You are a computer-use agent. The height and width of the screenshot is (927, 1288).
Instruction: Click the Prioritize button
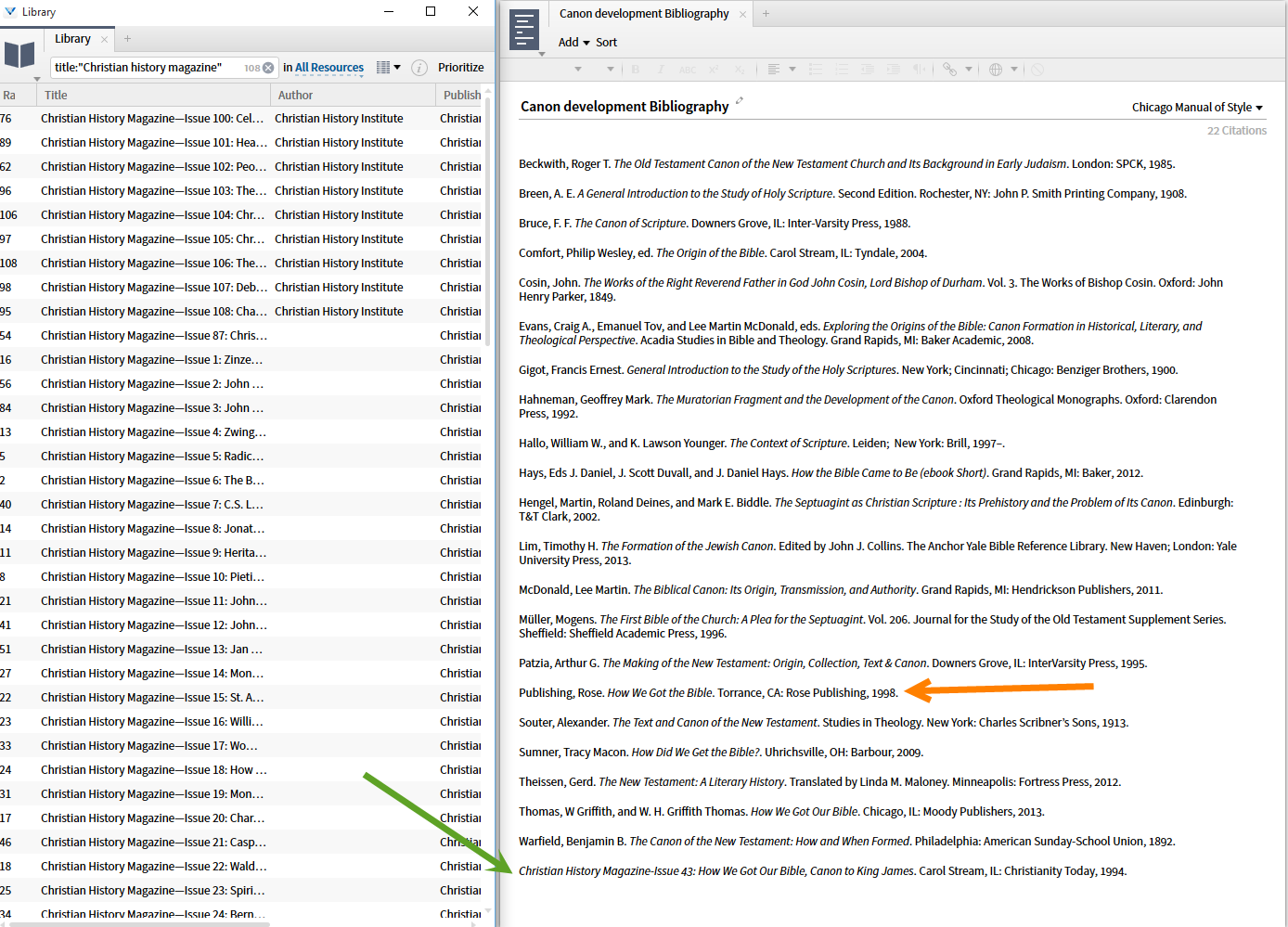pos(461,68)
